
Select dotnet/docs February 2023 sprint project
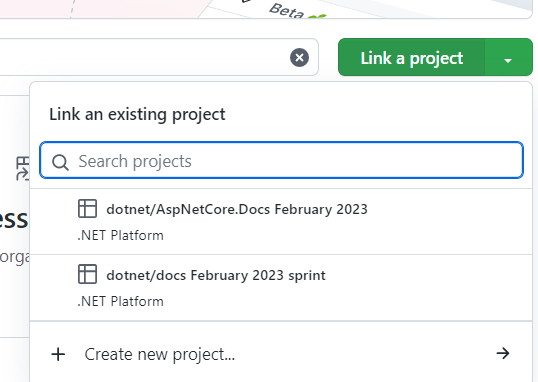tap(281, 288)
